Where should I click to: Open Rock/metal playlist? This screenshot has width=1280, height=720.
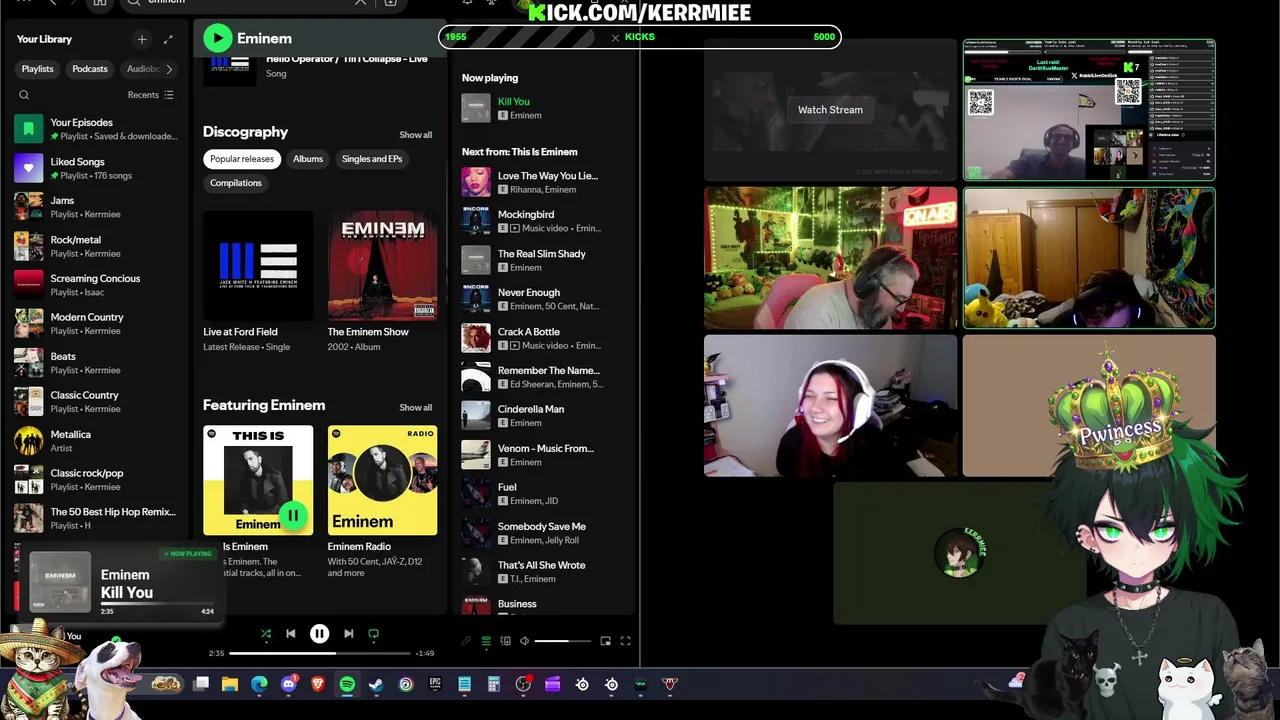pyautogui.click(x=96, y=246)
